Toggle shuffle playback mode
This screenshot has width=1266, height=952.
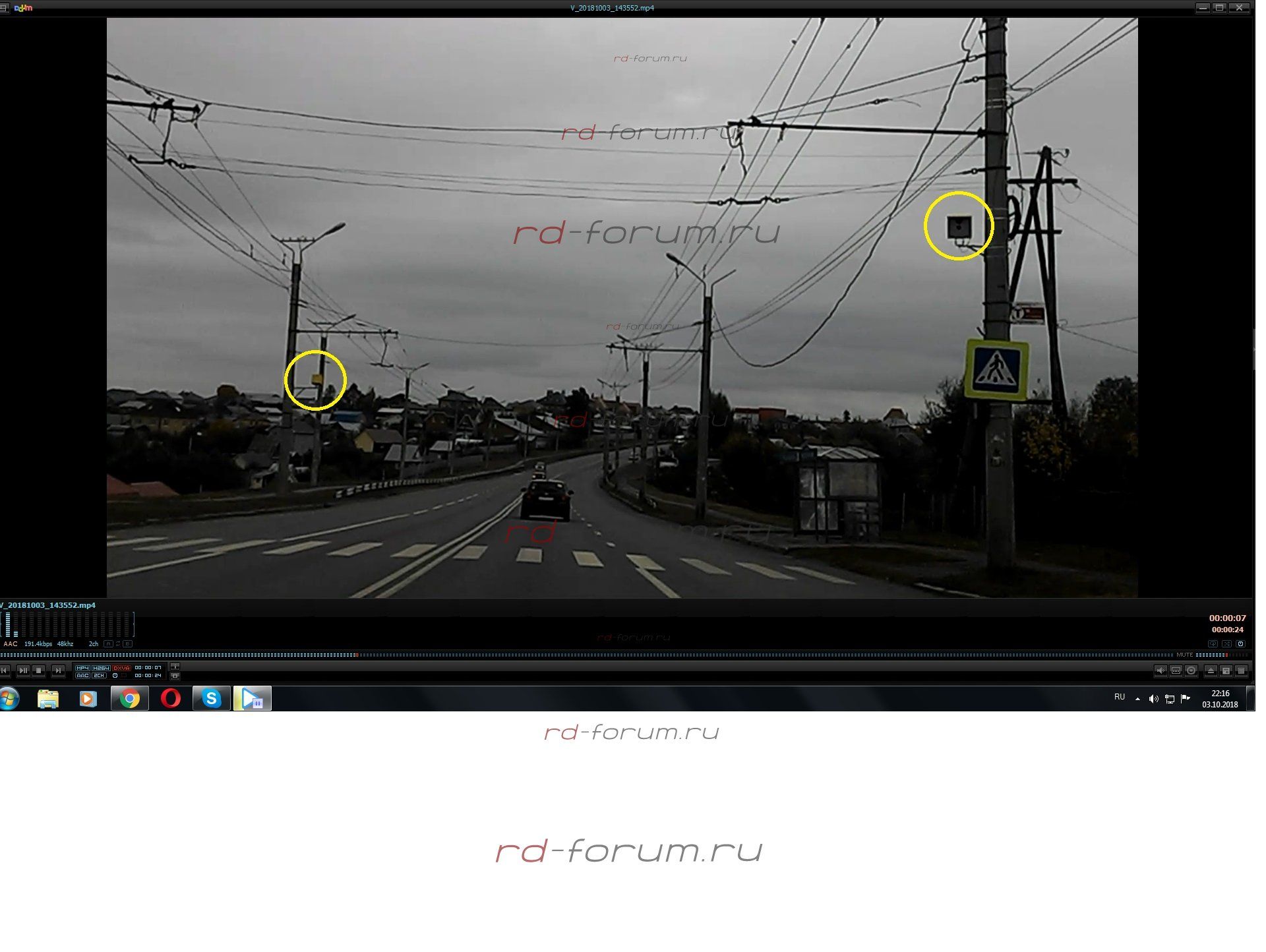click(x=1226, y=643)
